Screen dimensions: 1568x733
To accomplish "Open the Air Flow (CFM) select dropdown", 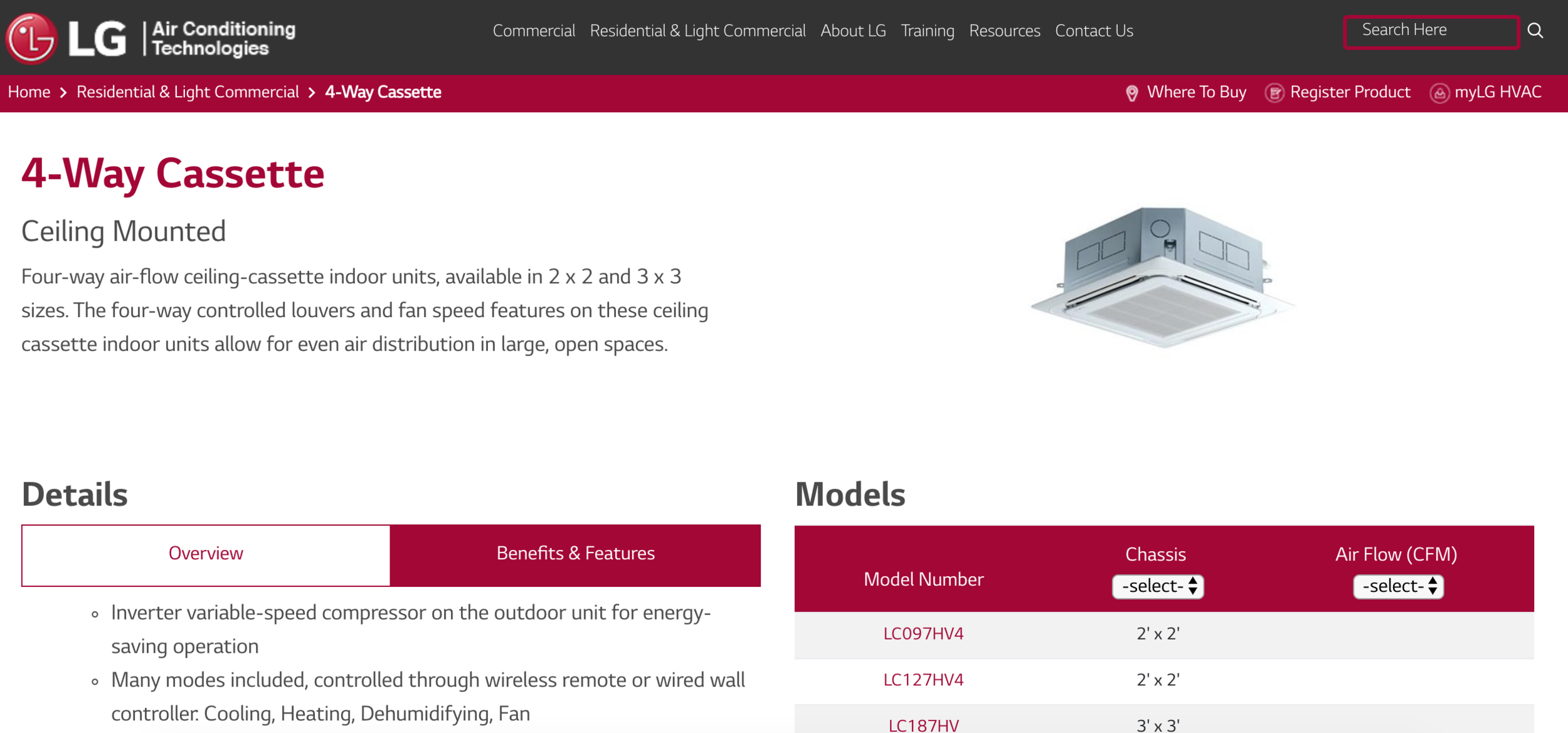I will click(x=1398, y=586).
